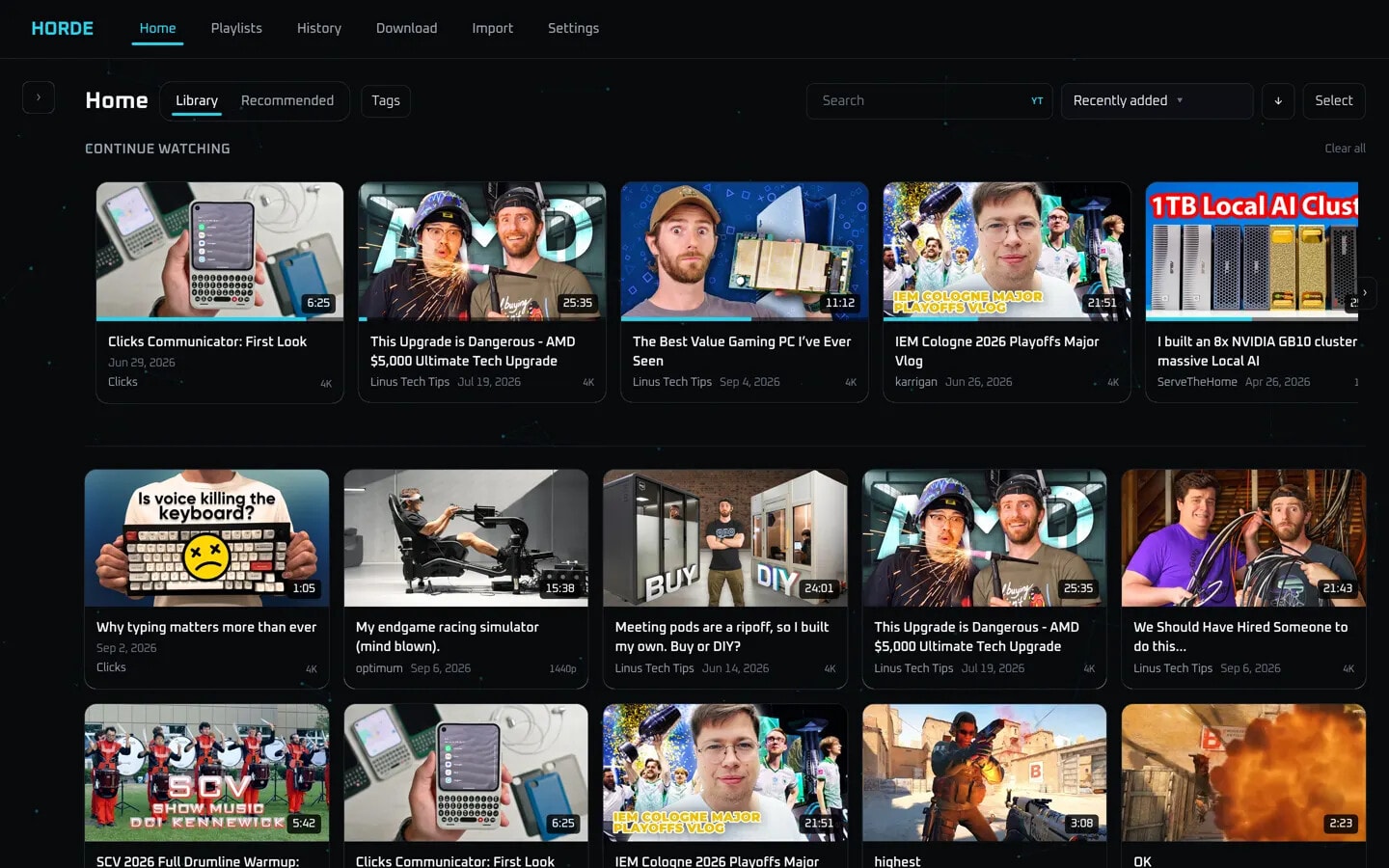Click the 'ServeTheHome' channel name

tap(1197, 382)
